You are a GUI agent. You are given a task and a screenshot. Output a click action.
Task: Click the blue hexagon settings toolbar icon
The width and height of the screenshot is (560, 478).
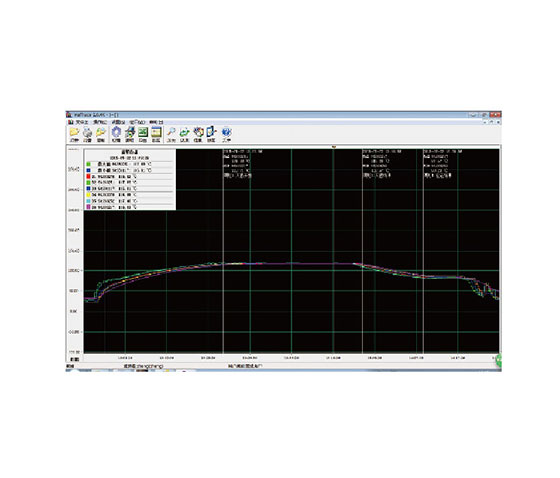click(116, 133)
